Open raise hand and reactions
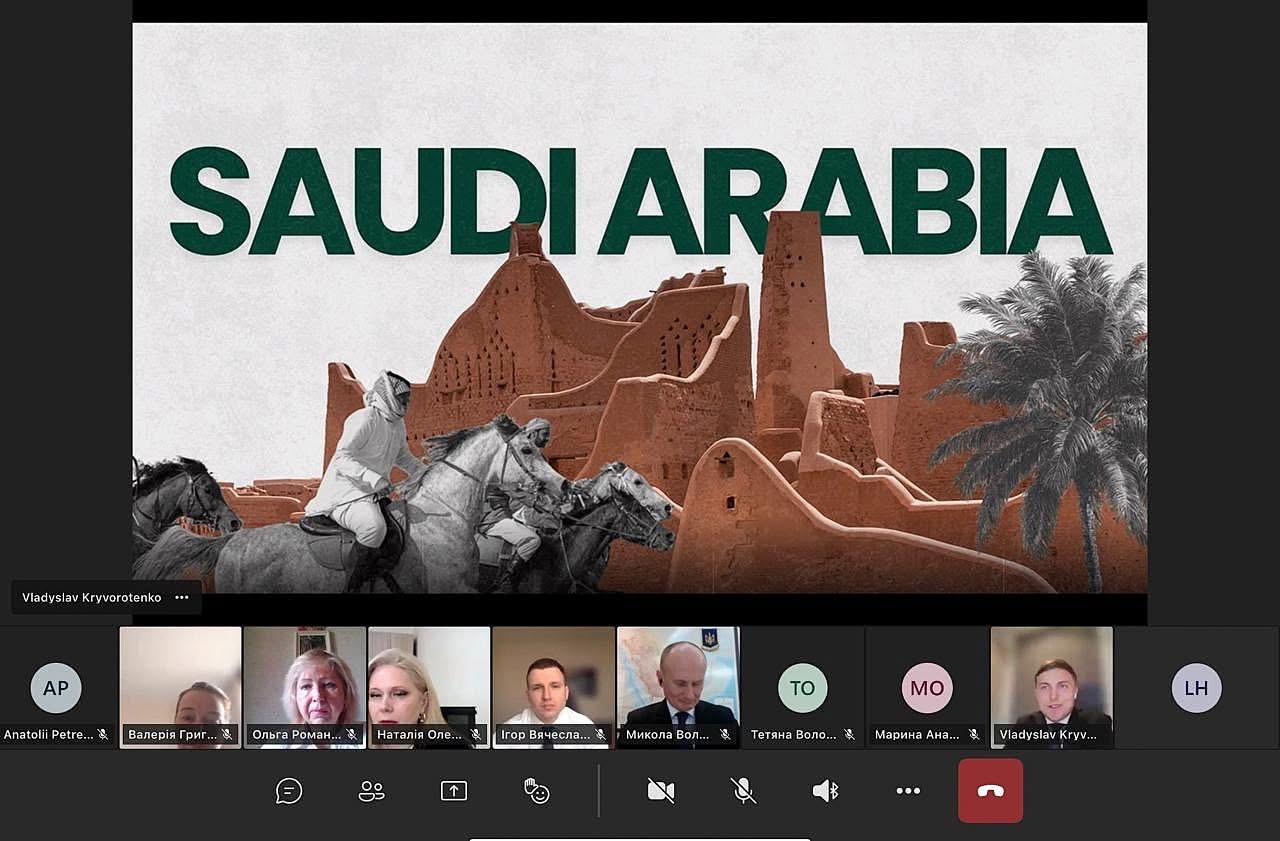Screen dimensions: 1280x841 pos(537,791)
